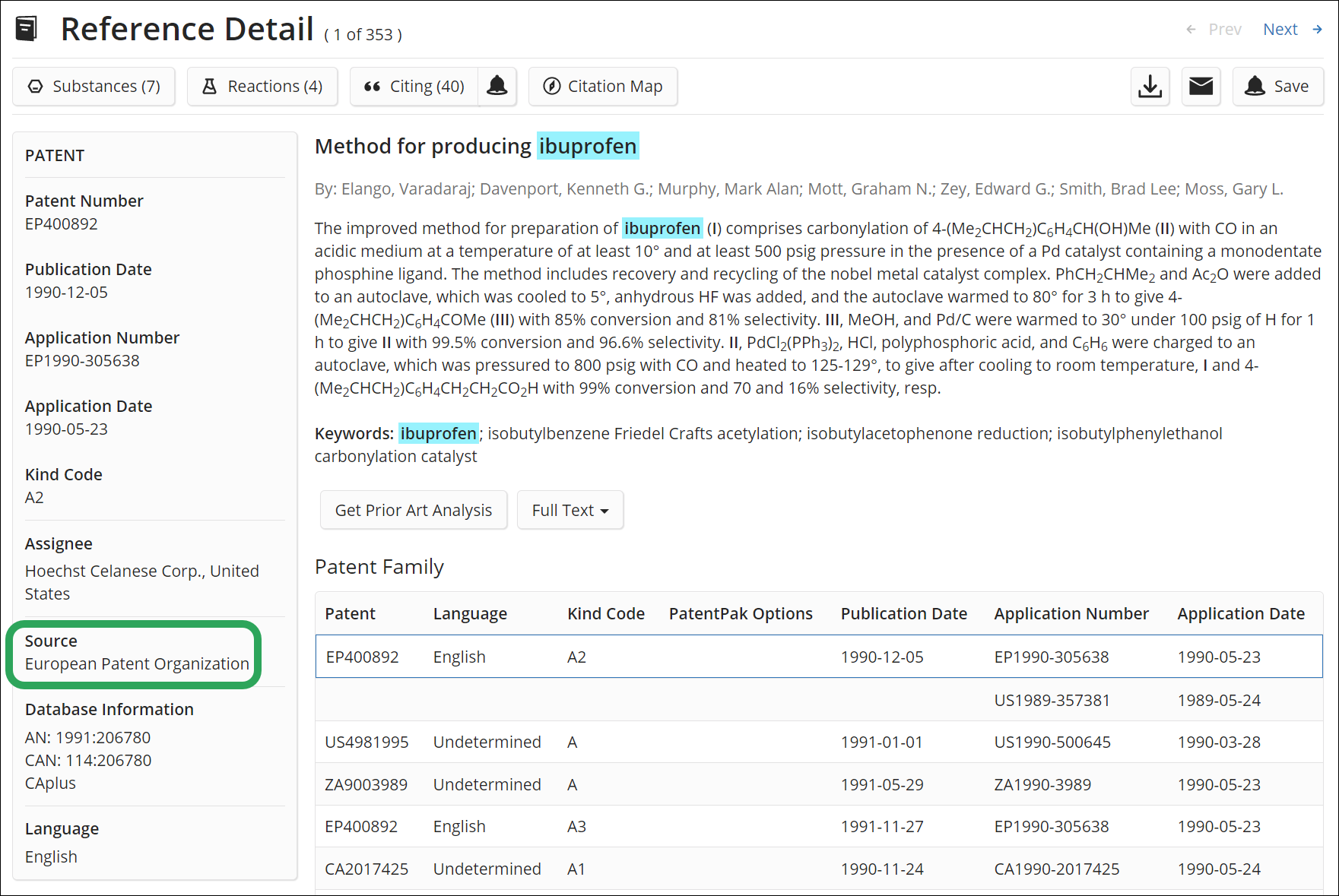Click the email envelope icon button

(x=1201, y=86)
